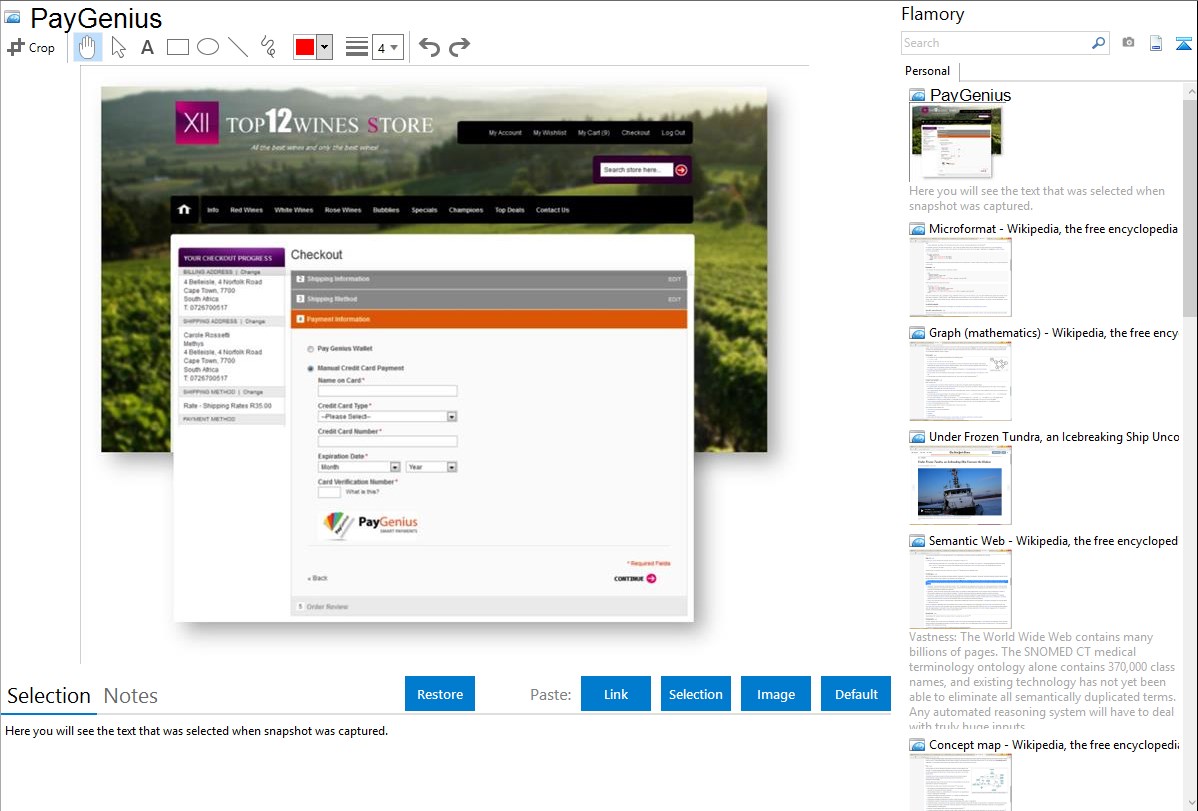Click the icon beside the Microformat entry
Image resolution: width=1198 pixels, height=811 pixels.
click(x=917, y=229)
